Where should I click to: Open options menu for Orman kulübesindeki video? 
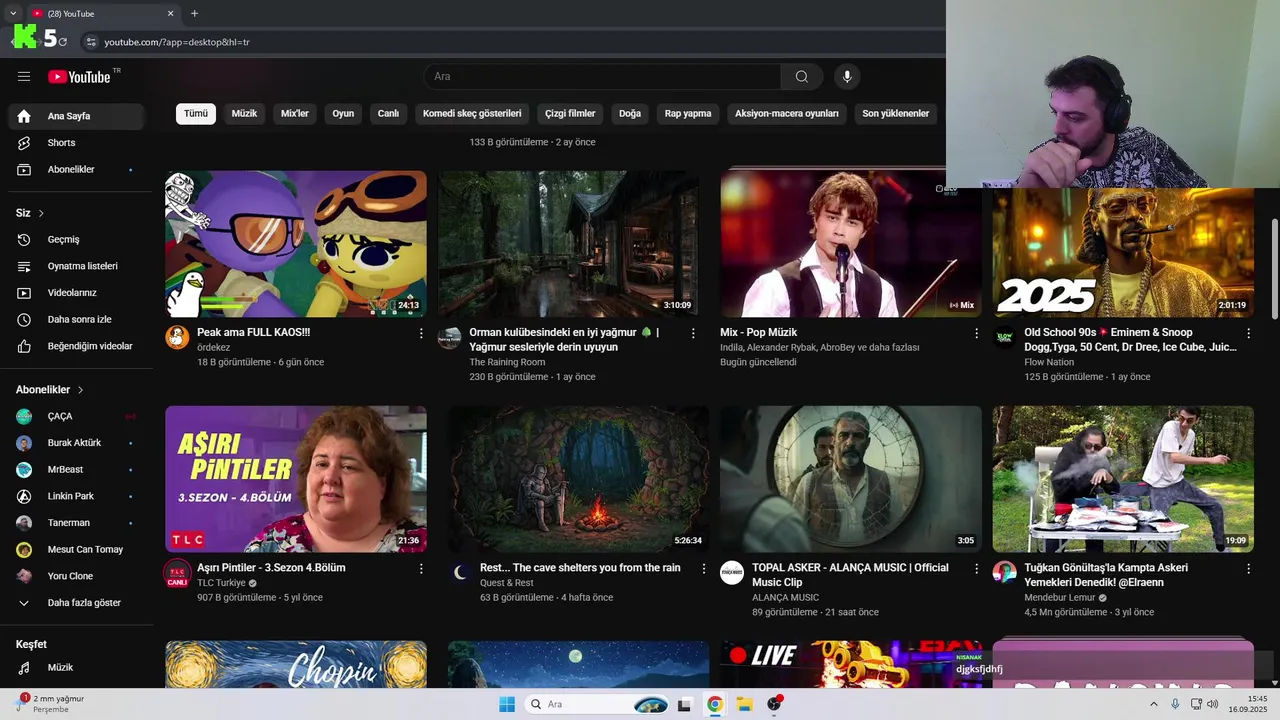pyautogui.click(x=693, y=333)
